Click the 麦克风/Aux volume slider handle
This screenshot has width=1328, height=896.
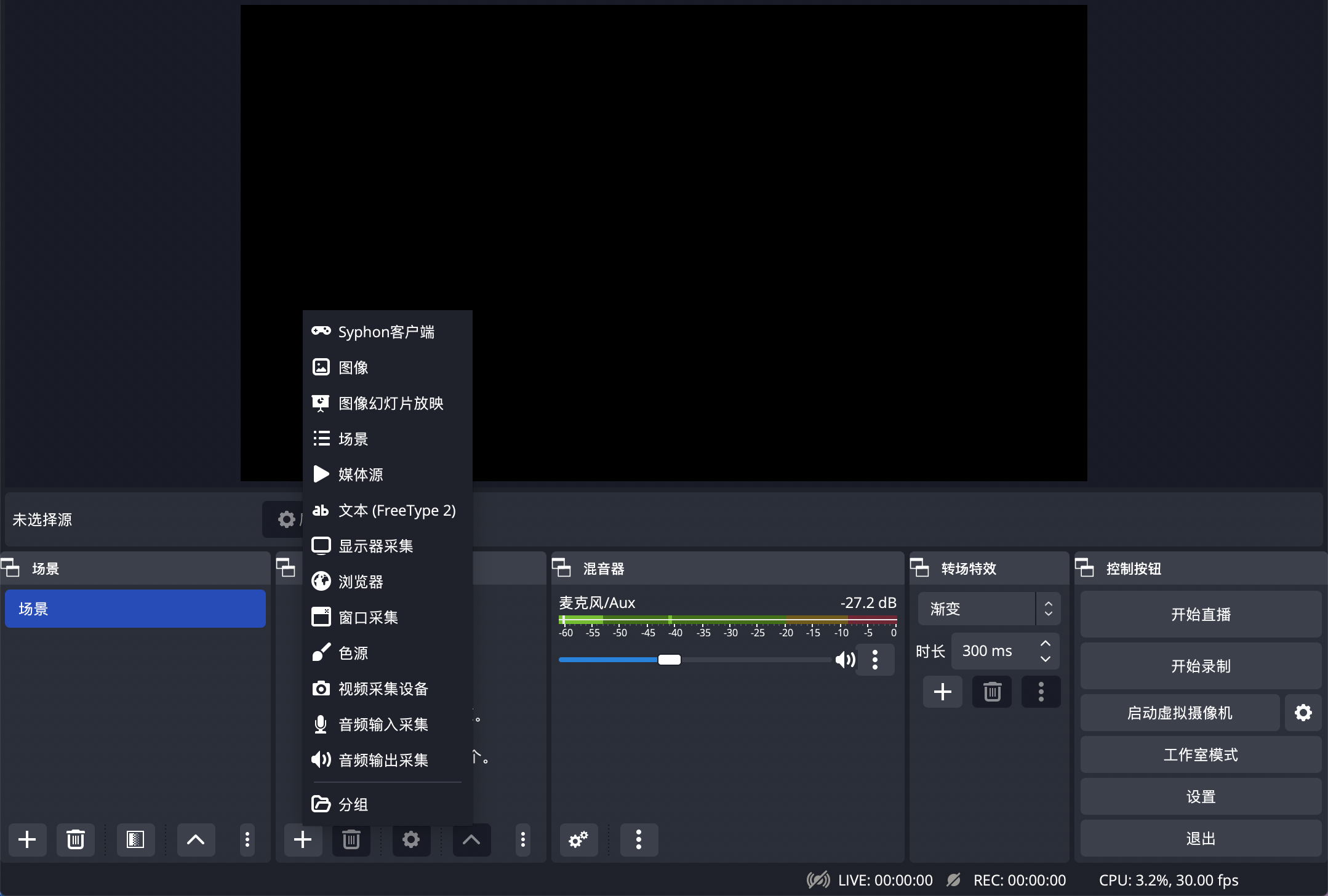coord(670,660)
